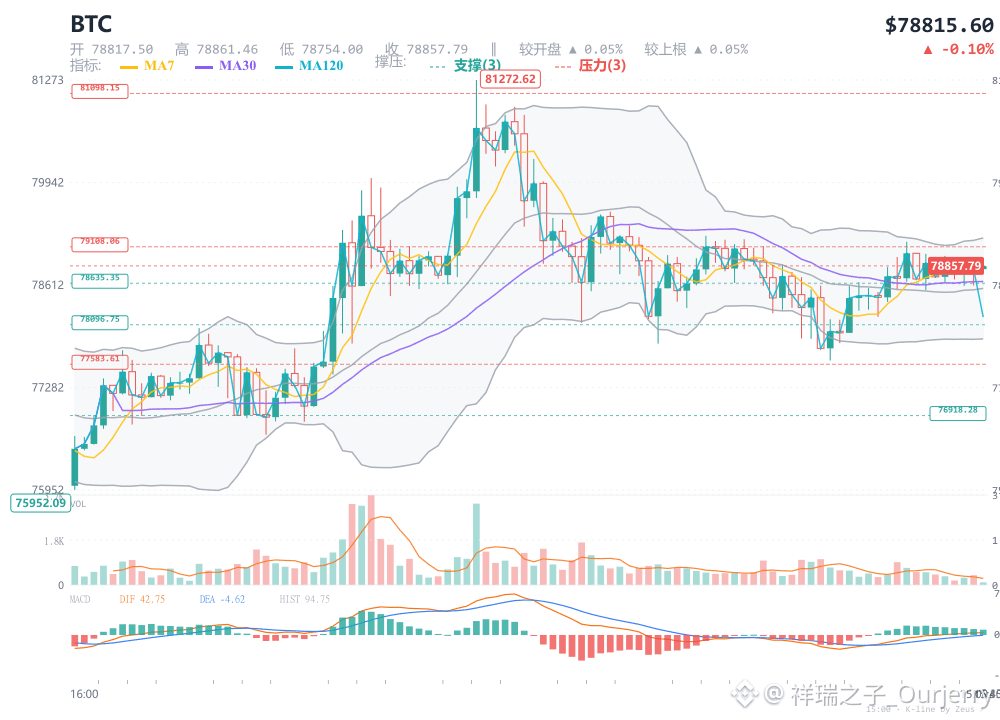Screen dimensions: 1000x720
Task: Click the current price $78815.60
Action: pyautogui.click(x=939, y=26)
